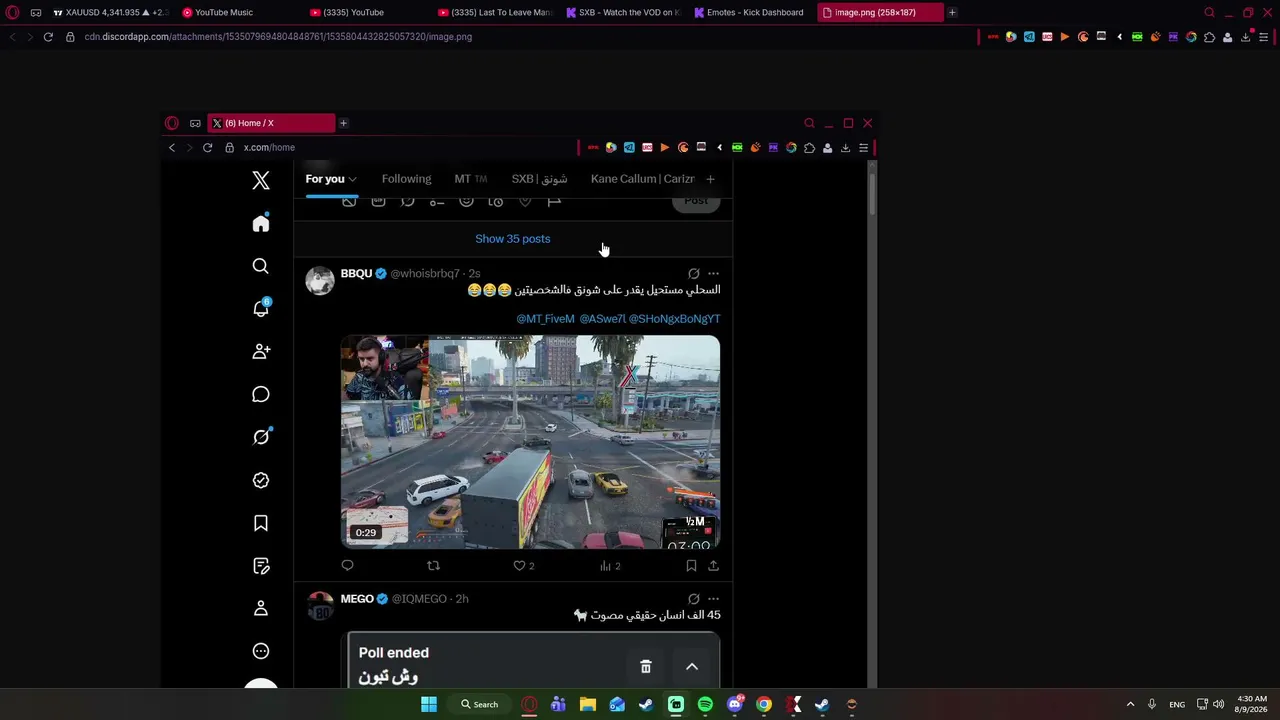Screen dimensions: 1280x720
Task: Open Bookmarks in the X sidebar
Action: point(261,523)
